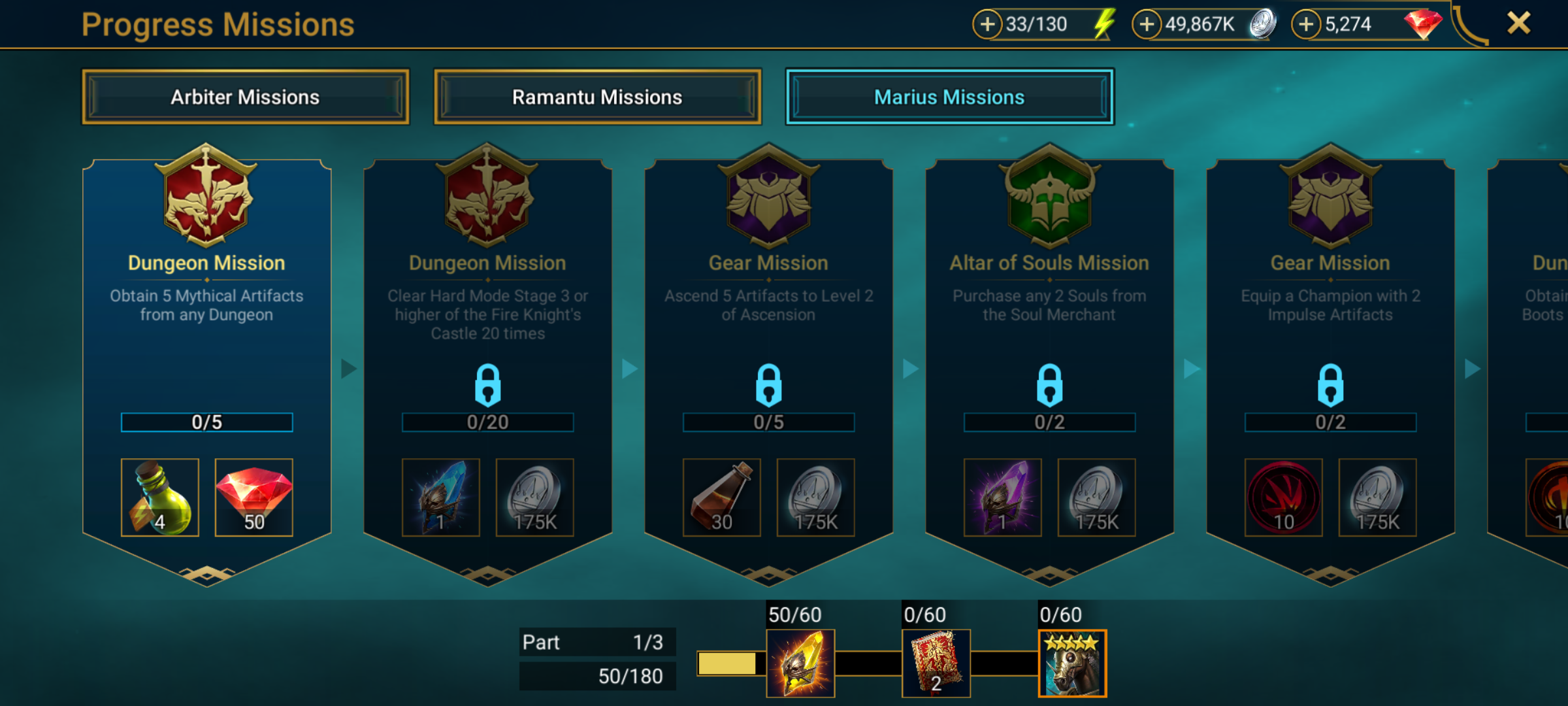1568x706 pixels.
Task: Select the 50 gems reward icon
Action: 254,497
